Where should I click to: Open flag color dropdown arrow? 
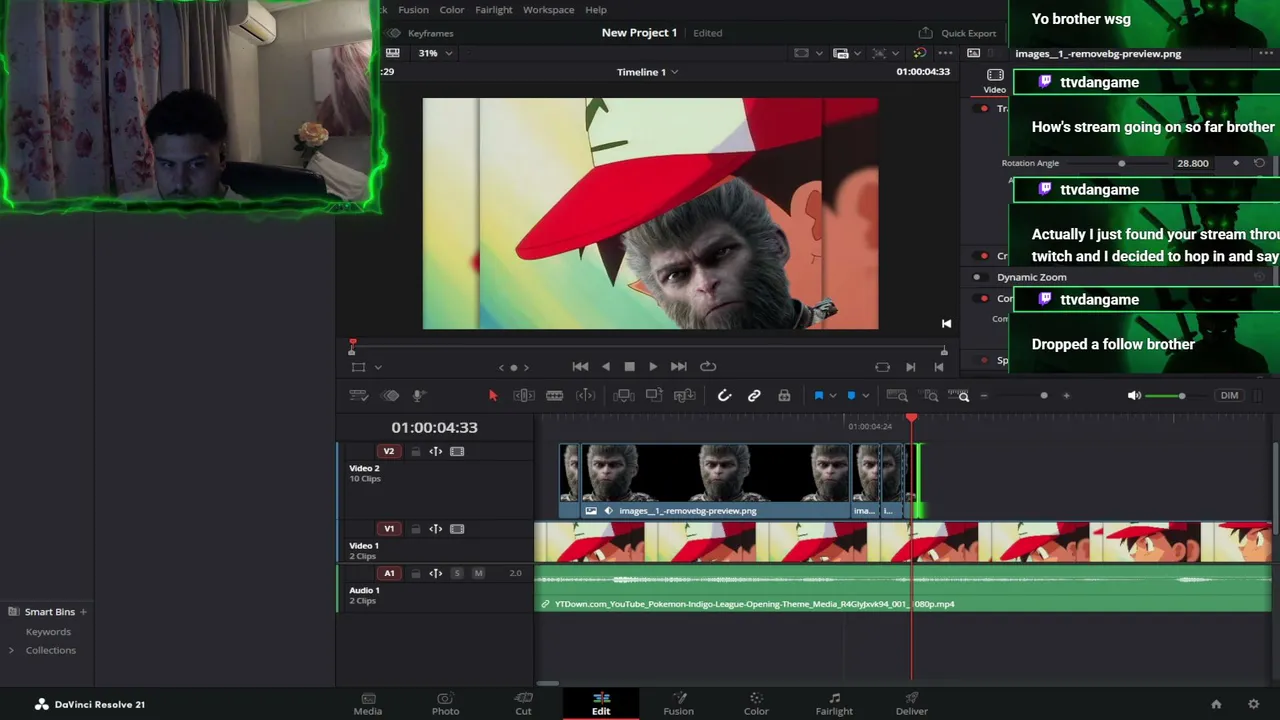[832, 396]
